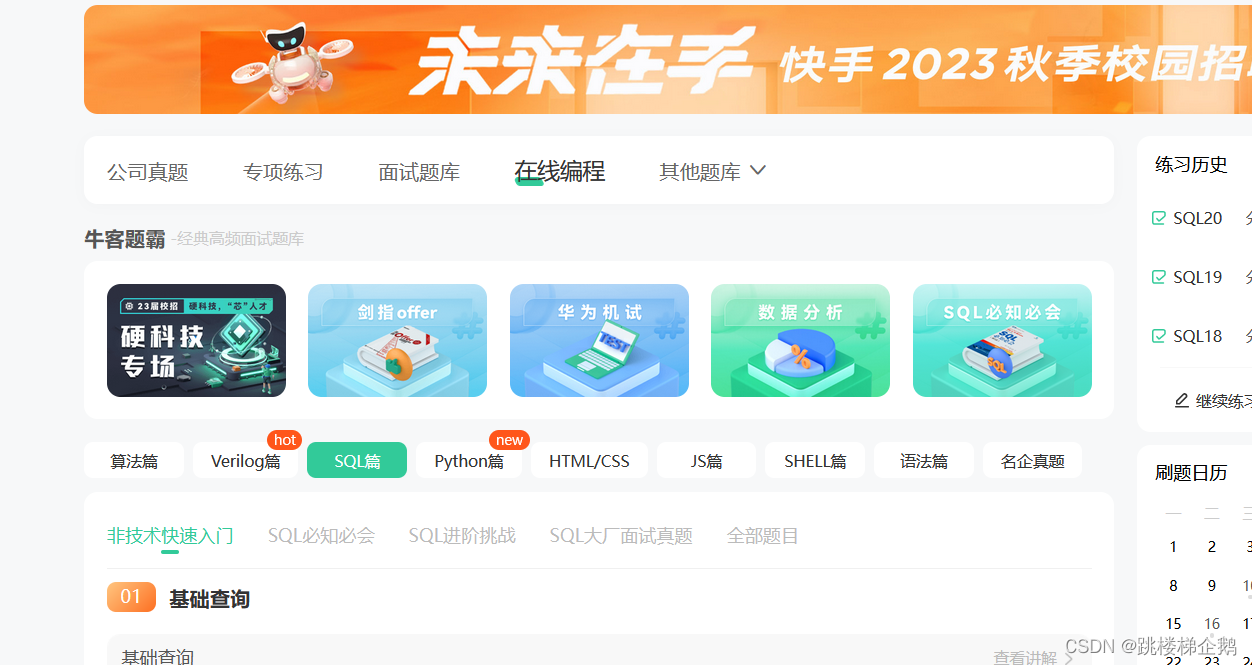Click the 查看讲解 link
1252x665 pixels.
click(x=1025, y=657)
